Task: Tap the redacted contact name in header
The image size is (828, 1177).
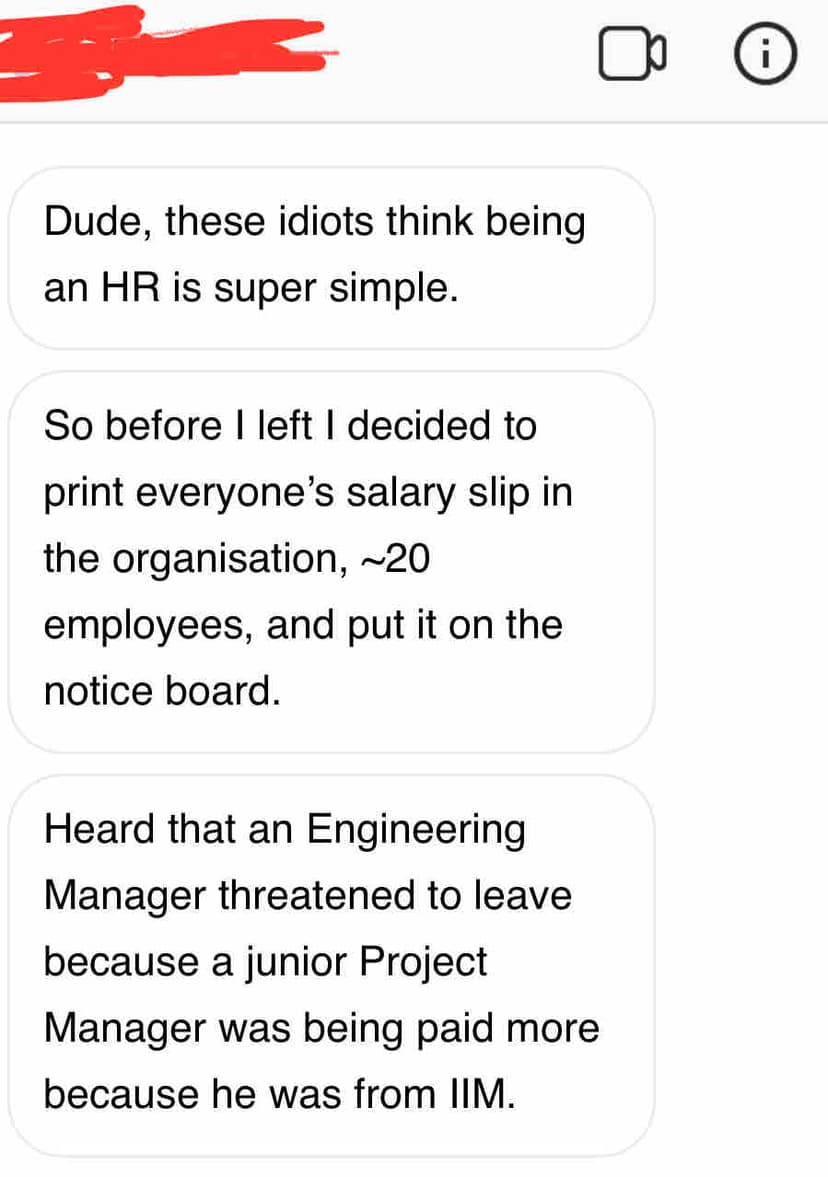Action: [x=165, y=50]
